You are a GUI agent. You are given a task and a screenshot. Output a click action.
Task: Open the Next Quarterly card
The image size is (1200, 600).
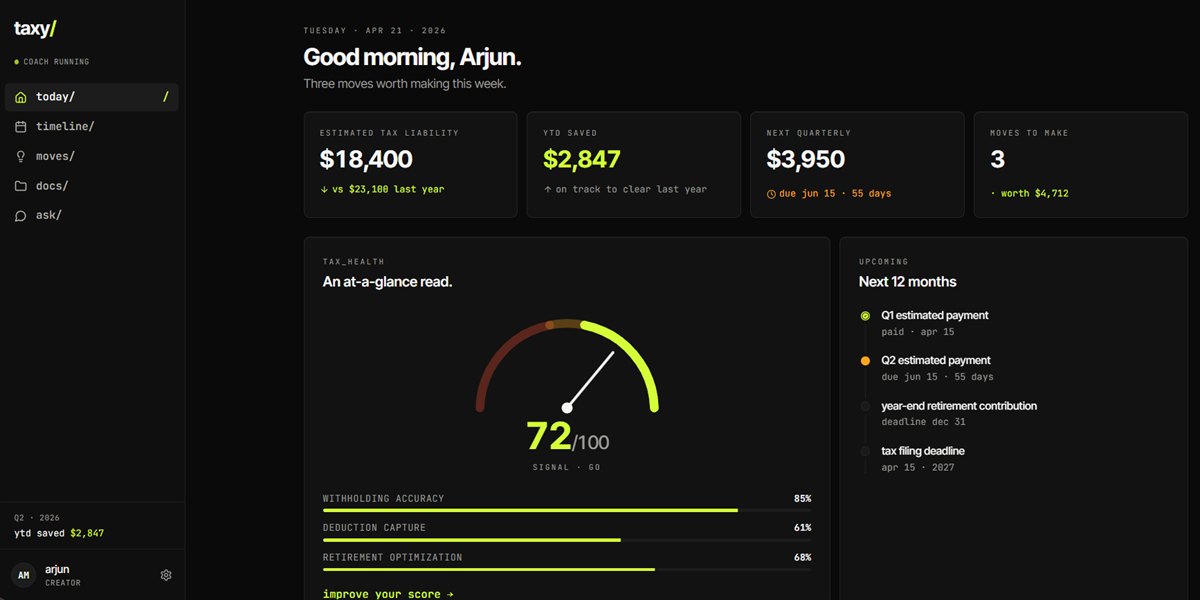pos(857,165)
